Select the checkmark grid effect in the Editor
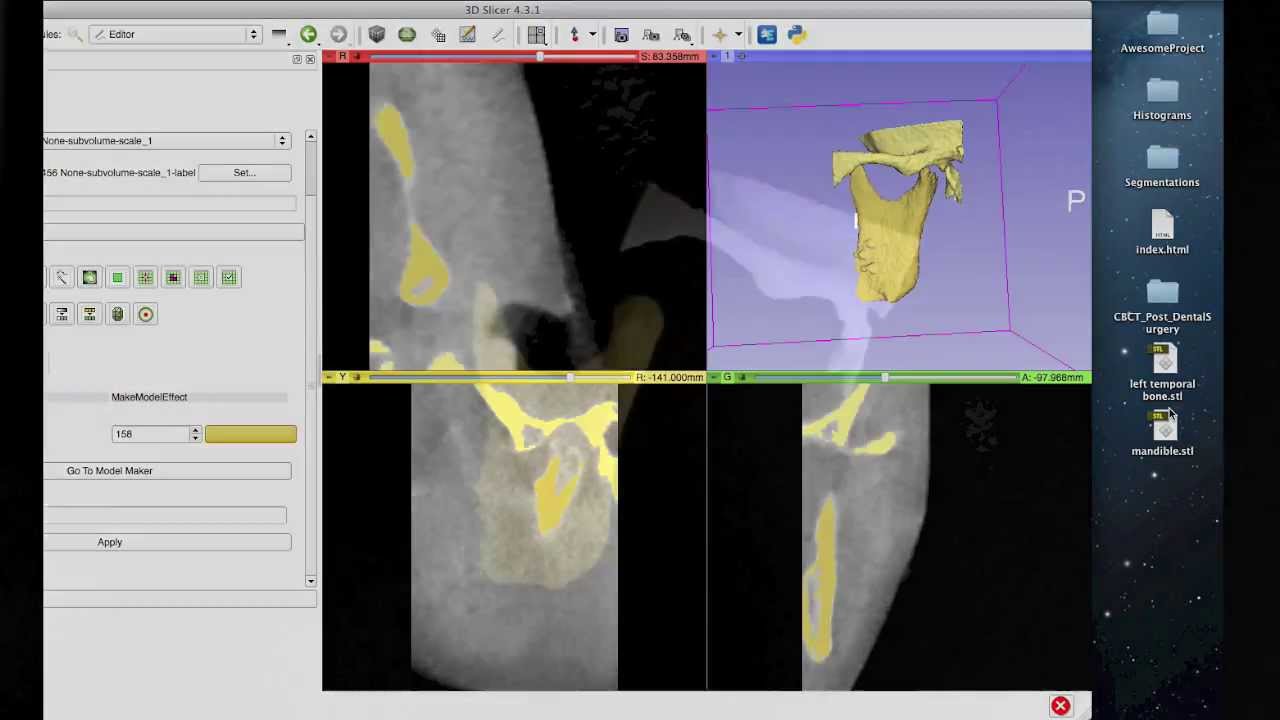Viewport: 1280px width, 720px height. (229, 278)
